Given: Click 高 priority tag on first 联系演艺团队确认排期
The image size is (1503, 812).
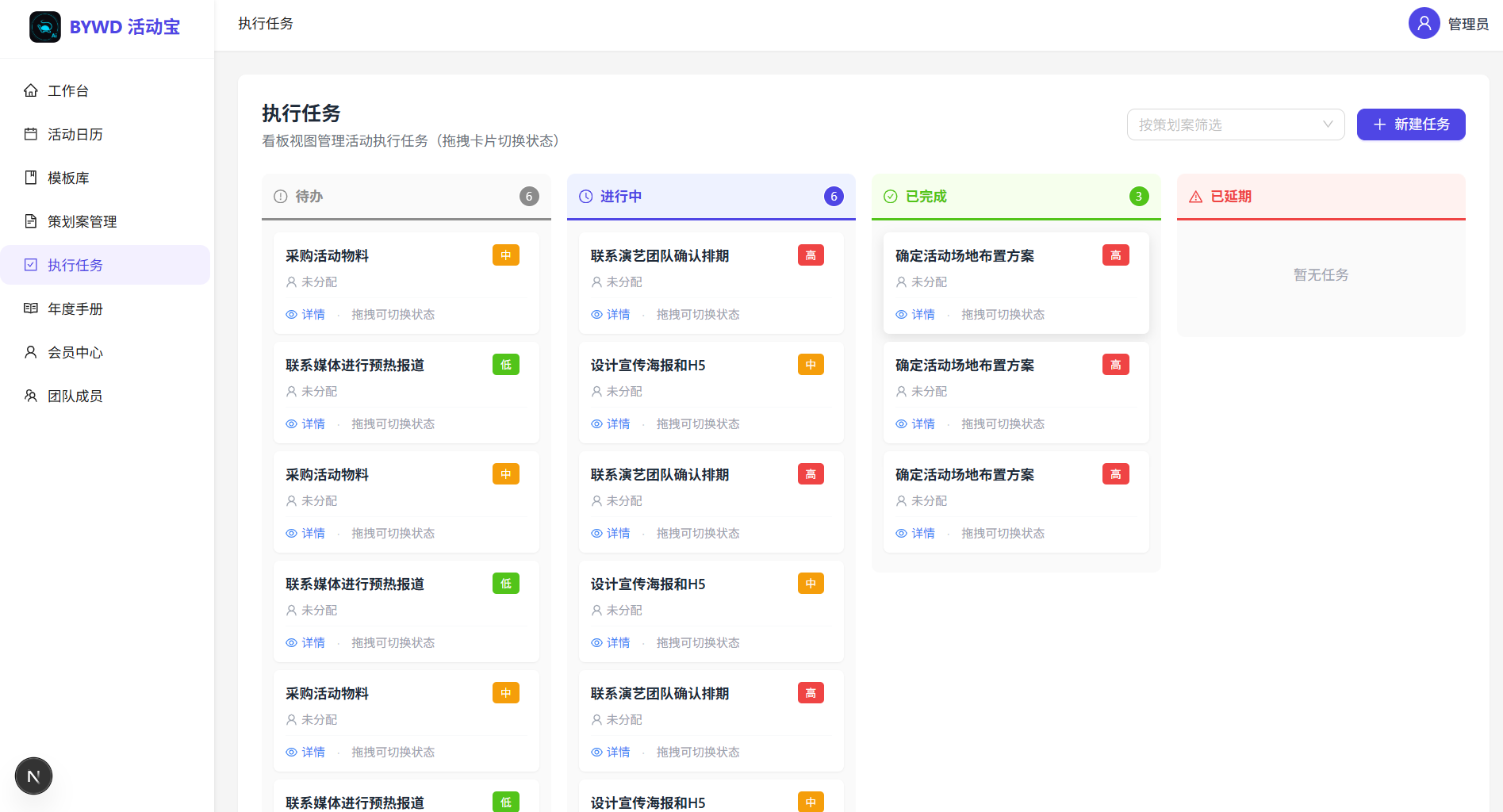Looking at the screenshot, I should 811,255.
